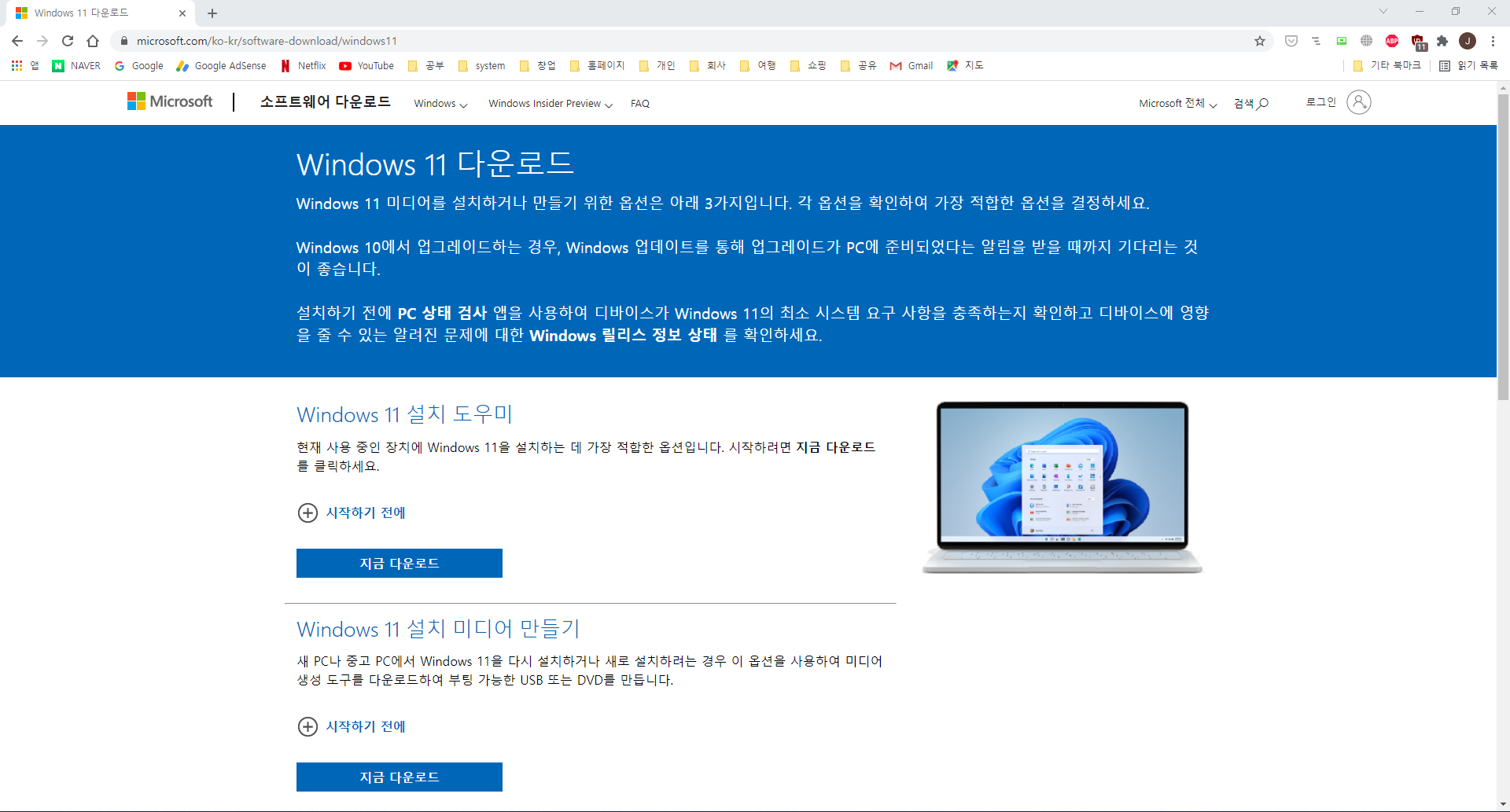Image resolution: width=1510 pixels, height=812 pixels.
Task: Open the green monitor extension icon
Action: point(1342,41)
